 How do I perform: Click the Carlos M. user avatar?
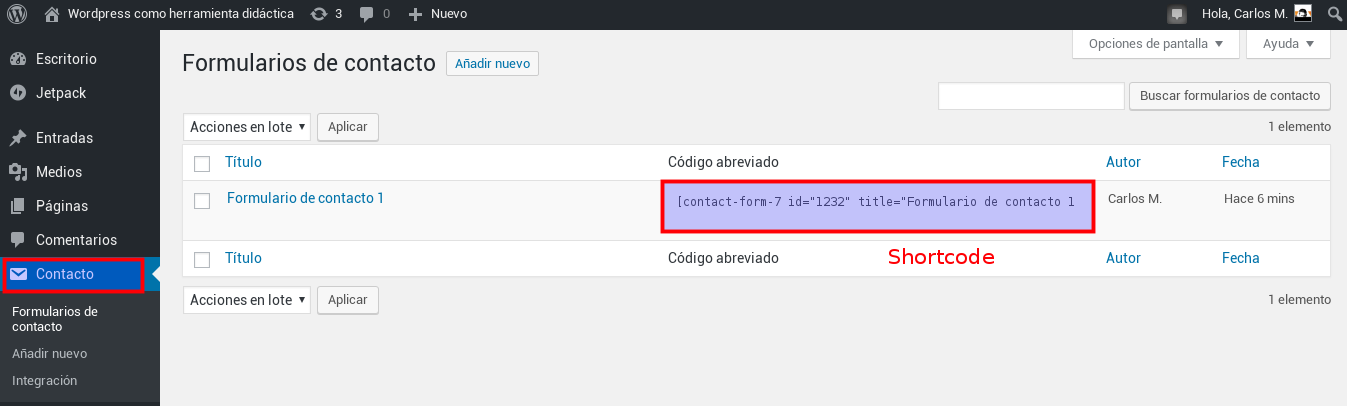(1303, 13)
